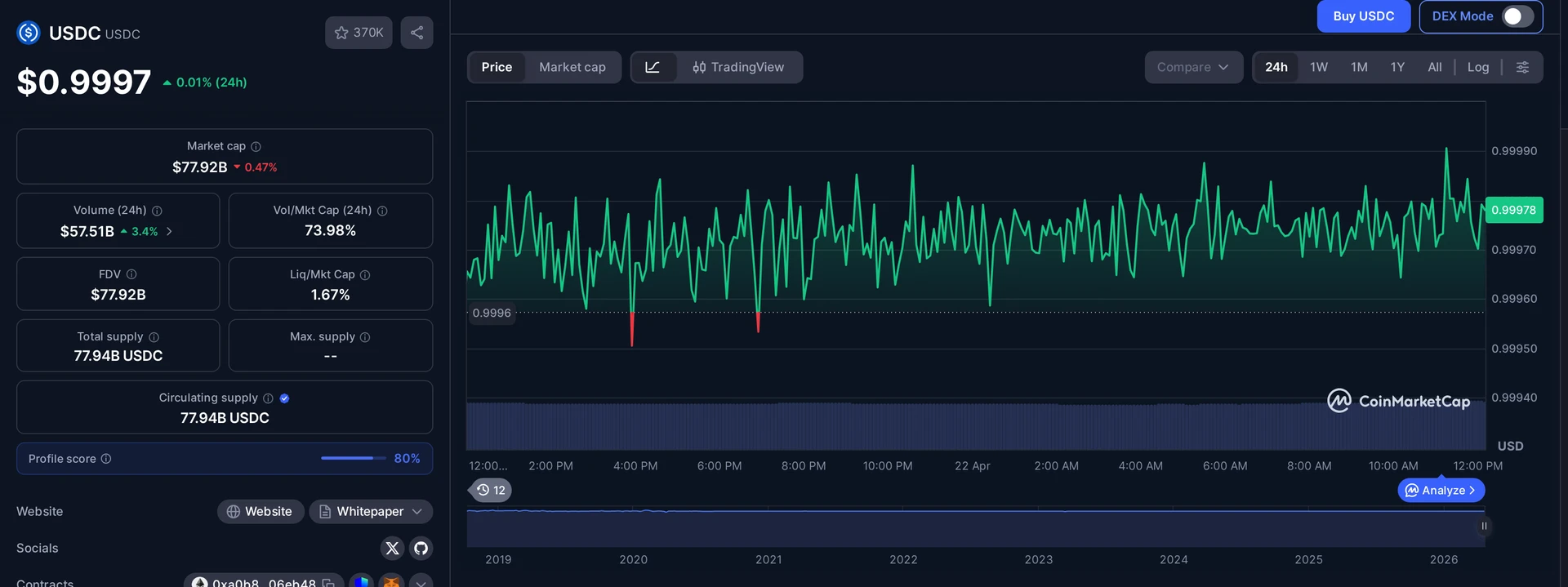Open FDV info icon

pos(131,274)
